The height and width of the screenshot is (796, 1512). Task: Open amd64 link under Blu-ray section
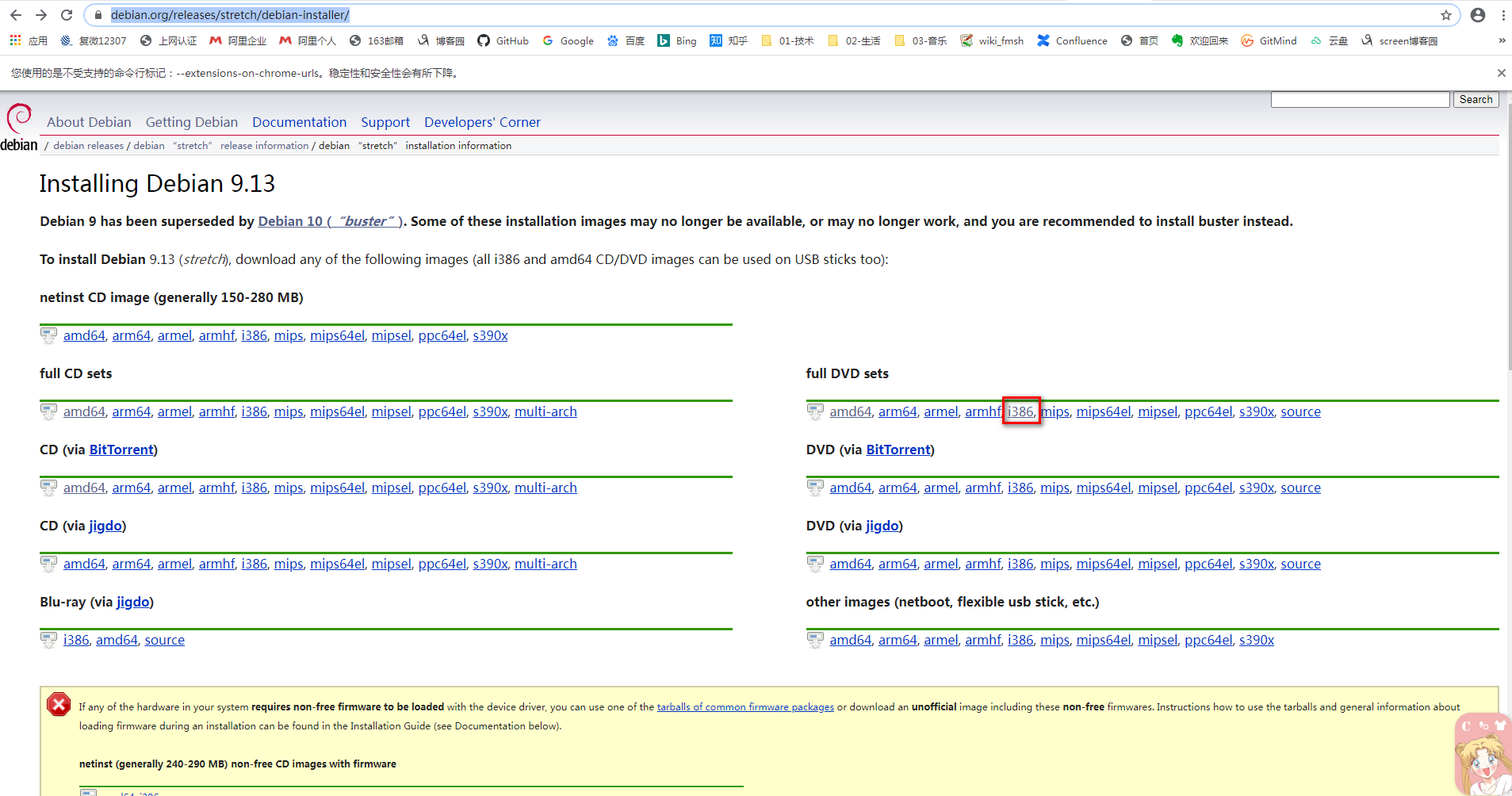(117, 640)
